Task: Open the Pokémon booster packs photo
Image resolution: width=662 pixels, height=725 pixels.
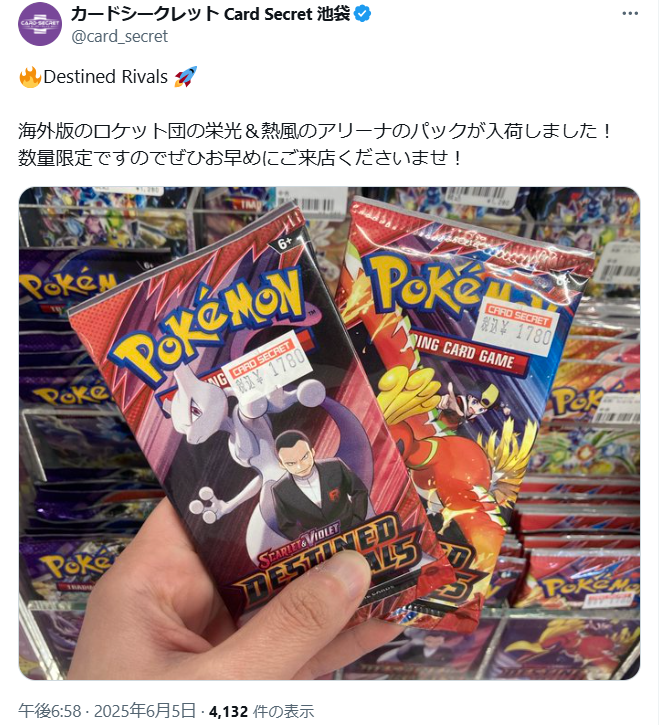Action: [329, 433]
